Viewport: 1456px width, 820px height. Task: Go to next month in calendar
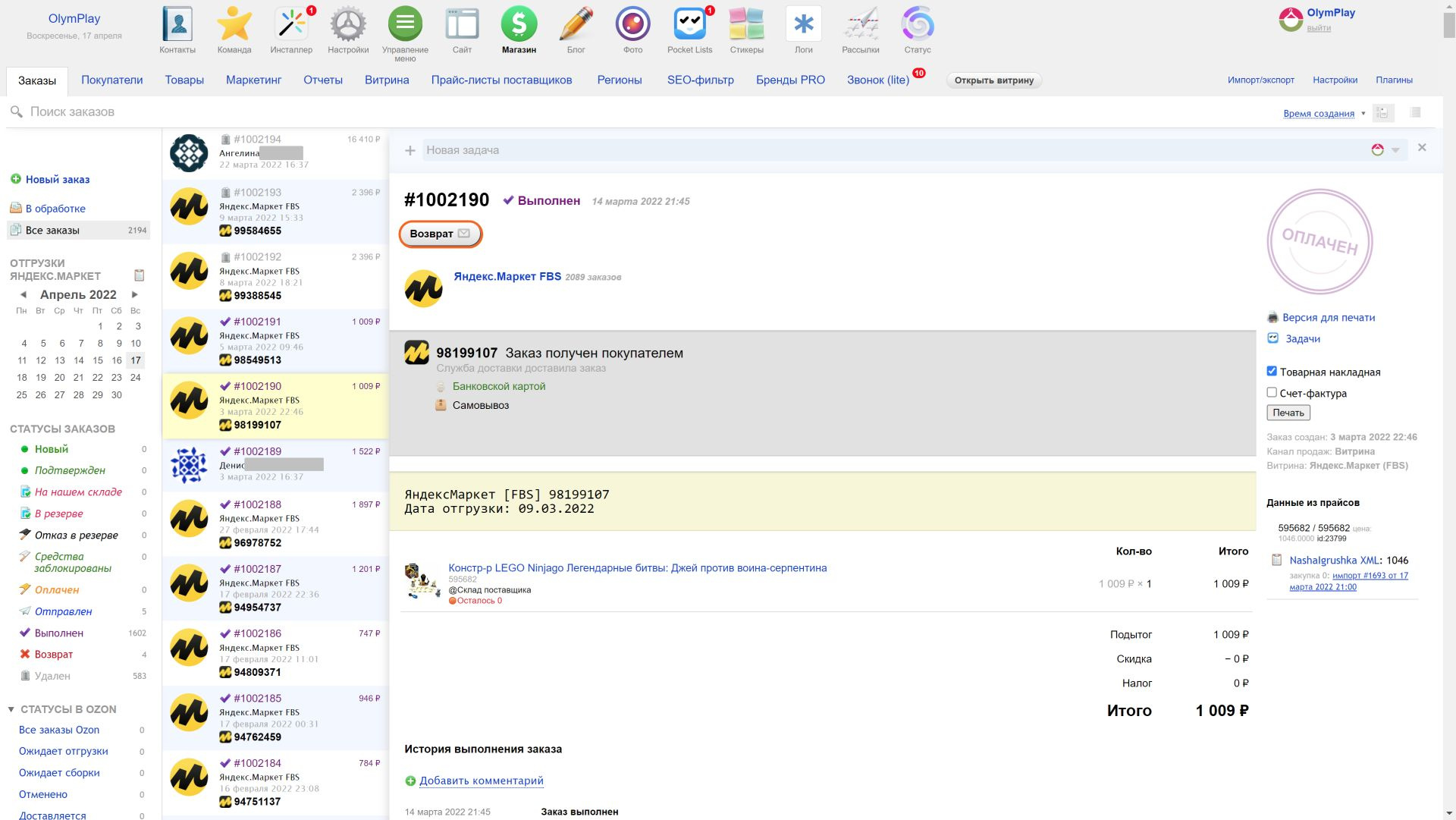click(135, 294)
